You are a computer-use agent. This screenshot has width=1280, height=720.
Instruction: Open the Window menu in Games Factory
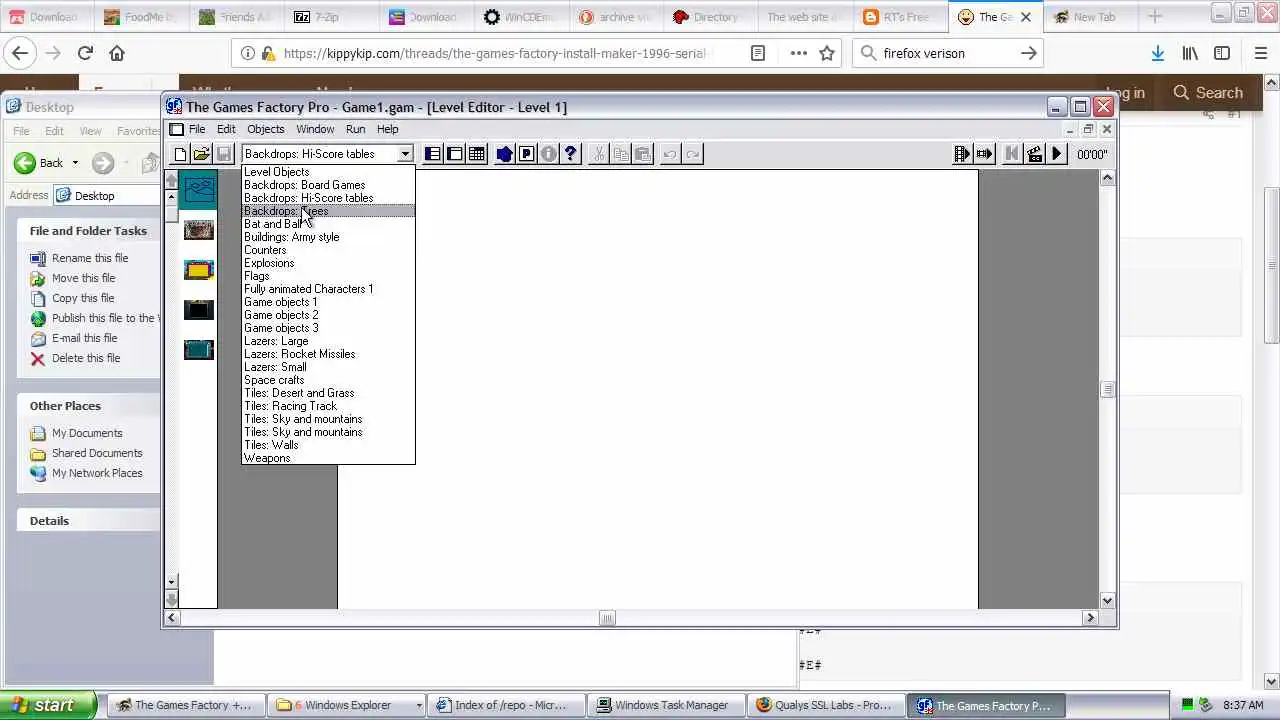pyautogui.click(x=315, y=129)
